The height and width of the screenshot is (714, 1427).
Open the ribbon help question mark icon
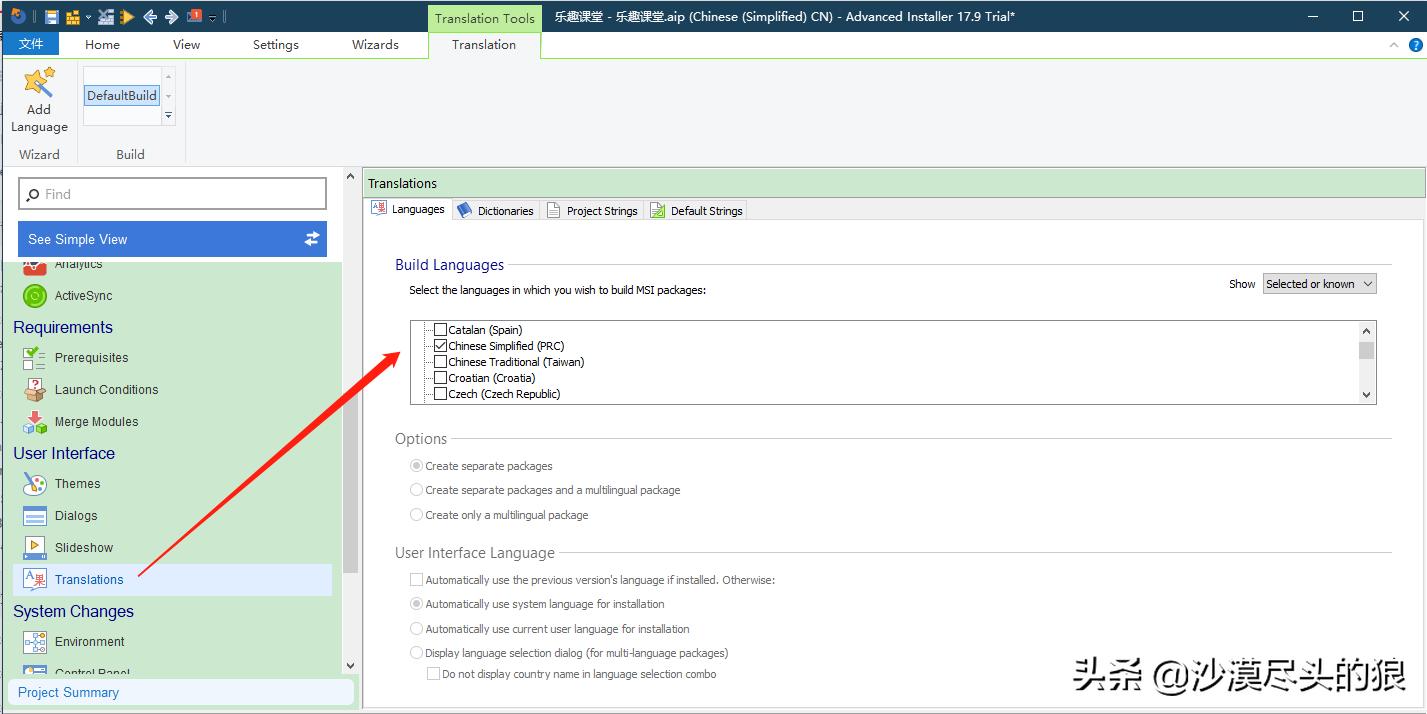[1415, 45]
